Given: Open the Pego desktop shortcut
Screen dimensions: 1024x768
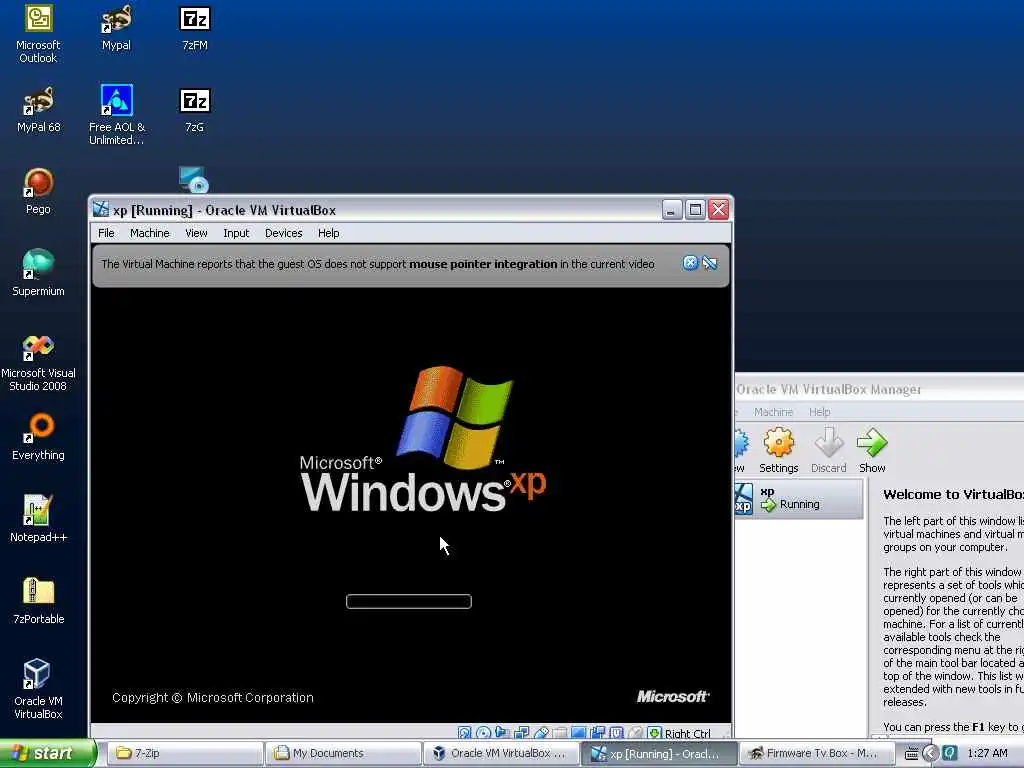Looking at the screenshot, I should pyautogui.click(x=38, y=192).
